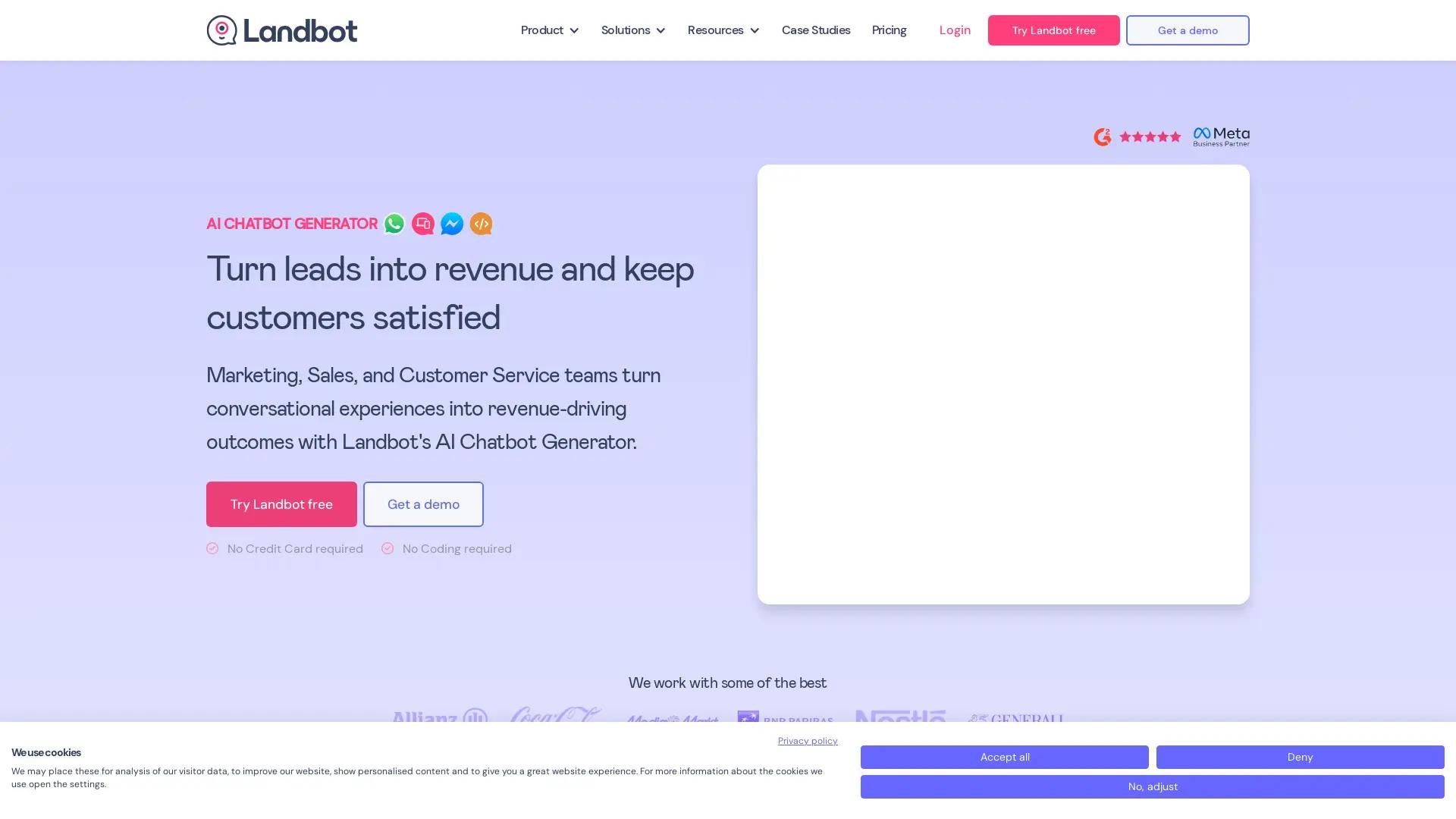Open the Privacy policy
1456x819 pixels.
coord(807,741)
